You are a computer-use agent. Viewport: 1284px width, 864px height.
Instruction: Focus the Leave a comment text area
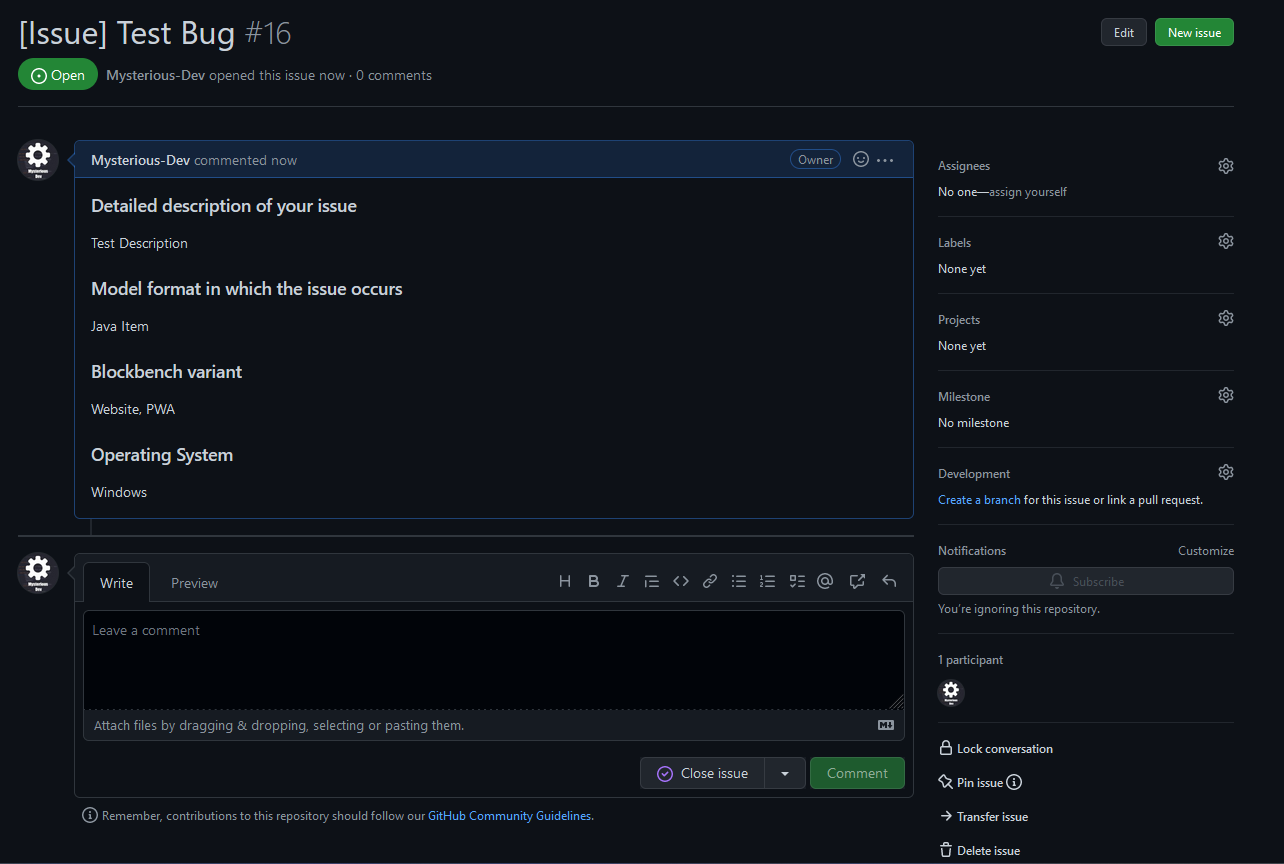click(x=494, y=661)
